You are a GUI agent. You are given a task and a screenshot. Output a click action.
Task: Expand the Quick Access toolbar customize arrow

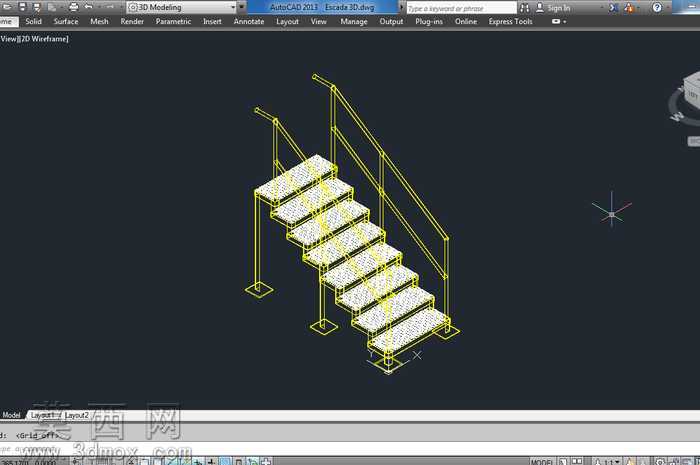pos(242,7)
